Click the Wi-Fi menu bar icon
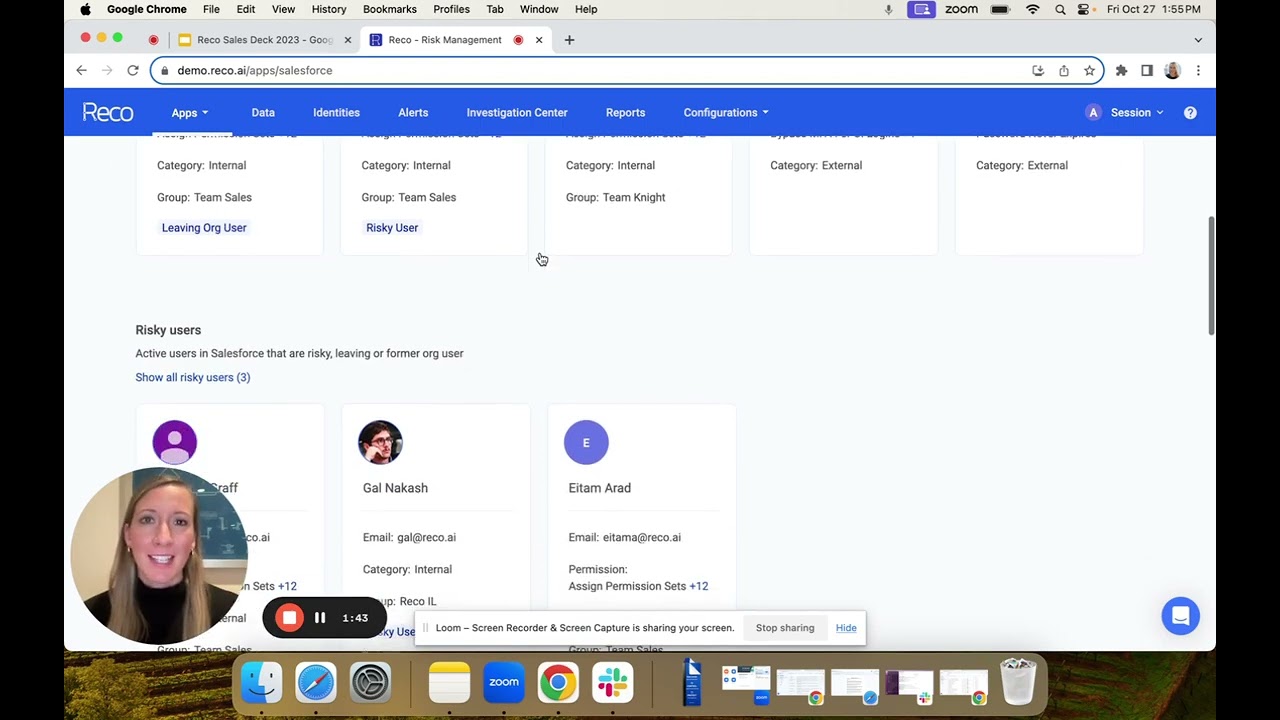This screenshot has width=1280, height=720. 1032,9
